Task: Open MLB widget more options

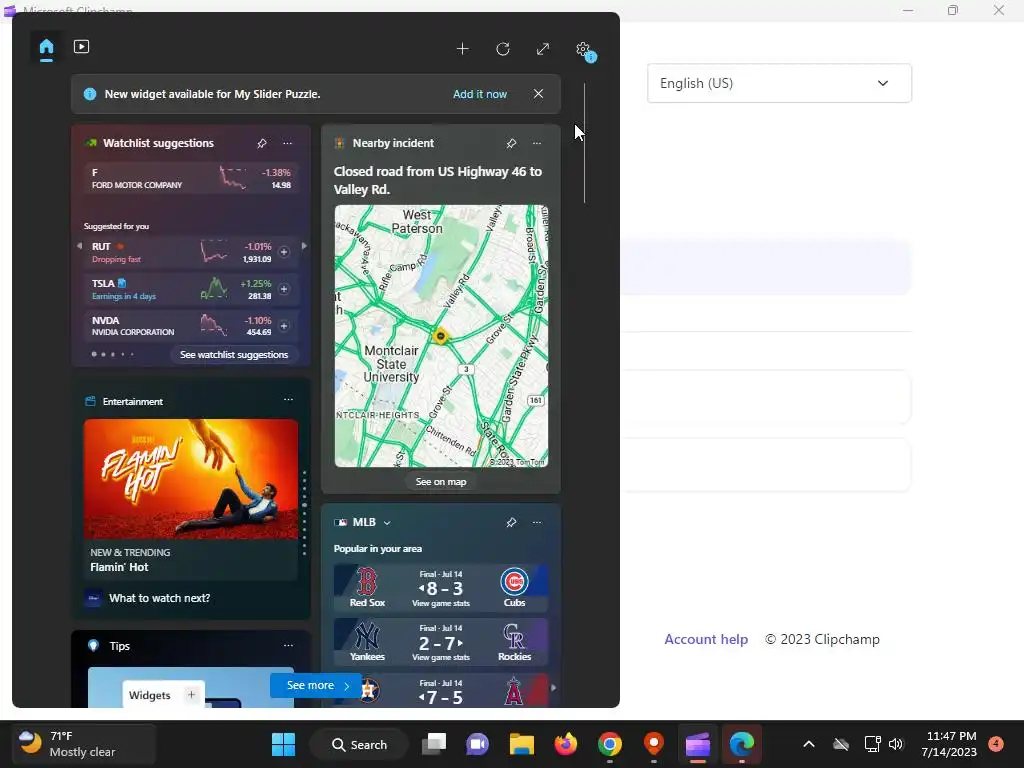Action: [x=537, y=522]
